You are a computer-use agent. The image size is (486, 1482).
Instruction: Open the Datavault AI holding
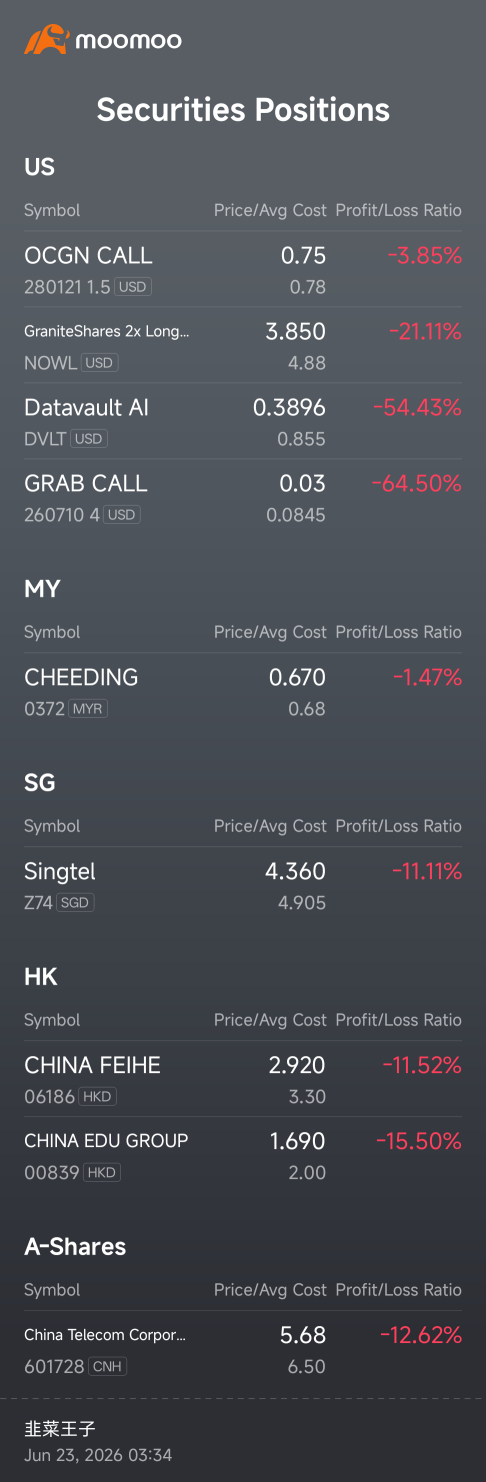[x=243, y=422]
